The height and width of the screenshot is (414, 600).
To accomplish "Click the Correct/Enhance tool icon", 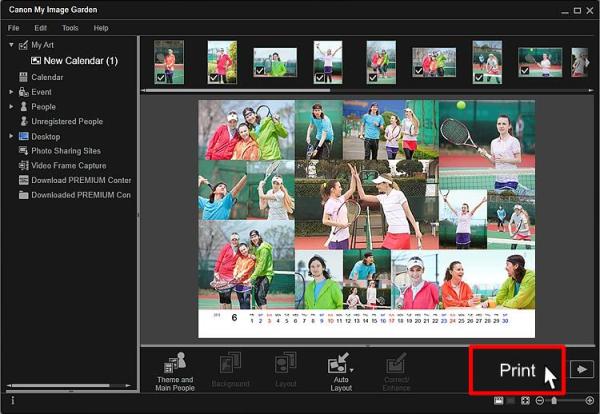I will pos(396,362).
